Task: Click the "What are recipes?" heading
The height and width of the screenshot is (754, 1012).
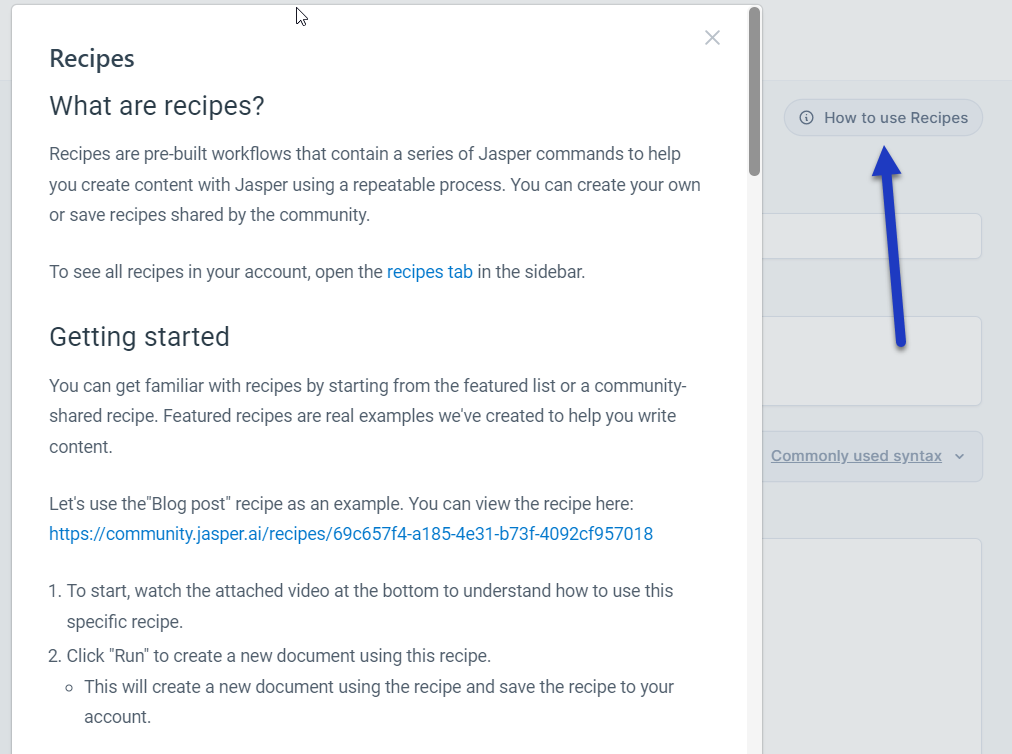Action: [x=157, y=106]
